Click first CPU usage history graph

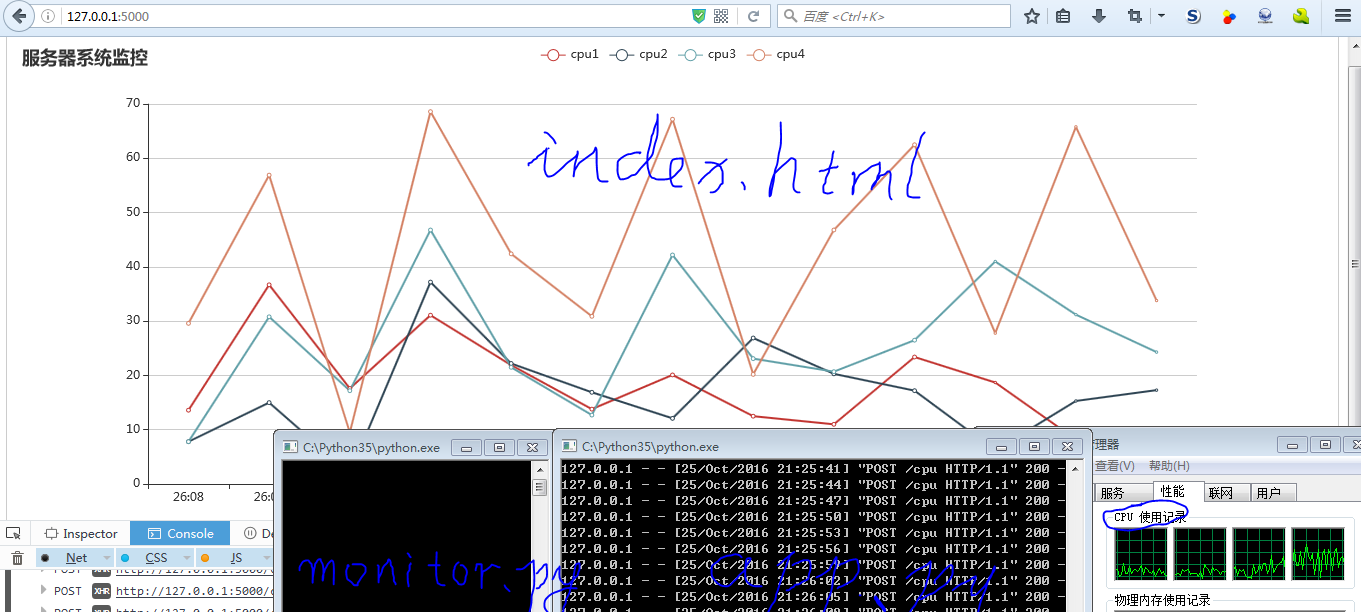[x=1141, y=554]
